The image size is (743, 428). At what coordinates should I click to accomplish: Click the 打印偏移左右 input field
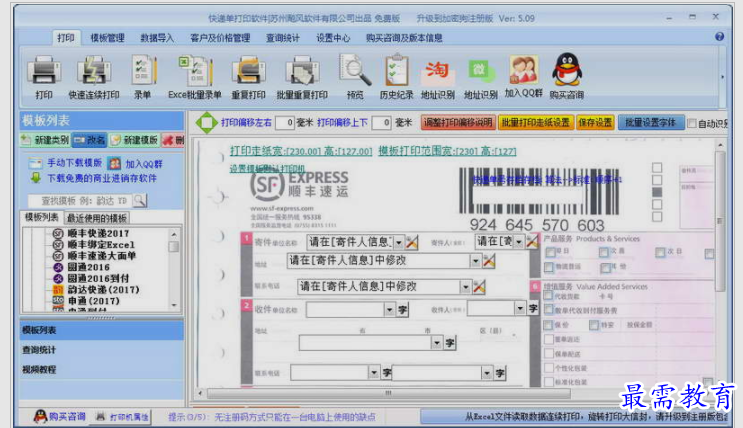[285, 123]
